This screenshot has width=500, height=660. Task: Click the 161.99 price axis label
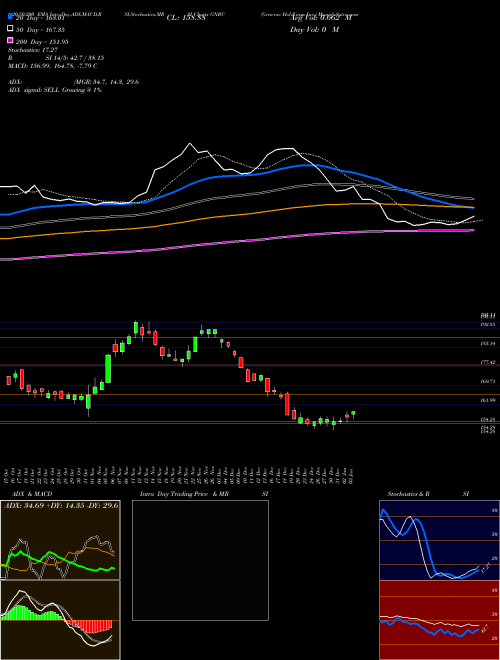point(488,400)
